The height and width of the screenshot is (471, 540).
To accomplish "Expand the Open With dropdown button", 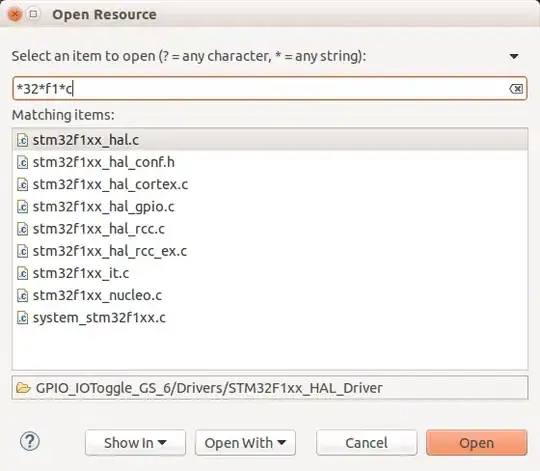I will pos(245,443).
